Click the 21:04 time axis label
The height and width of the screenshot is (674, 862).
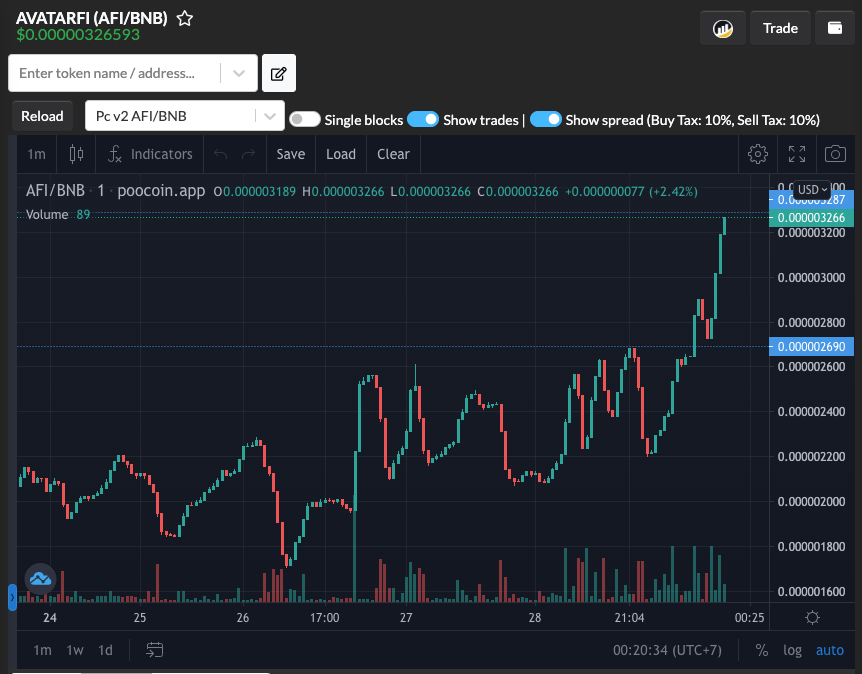pyautogui.click(x=629, y=618)
